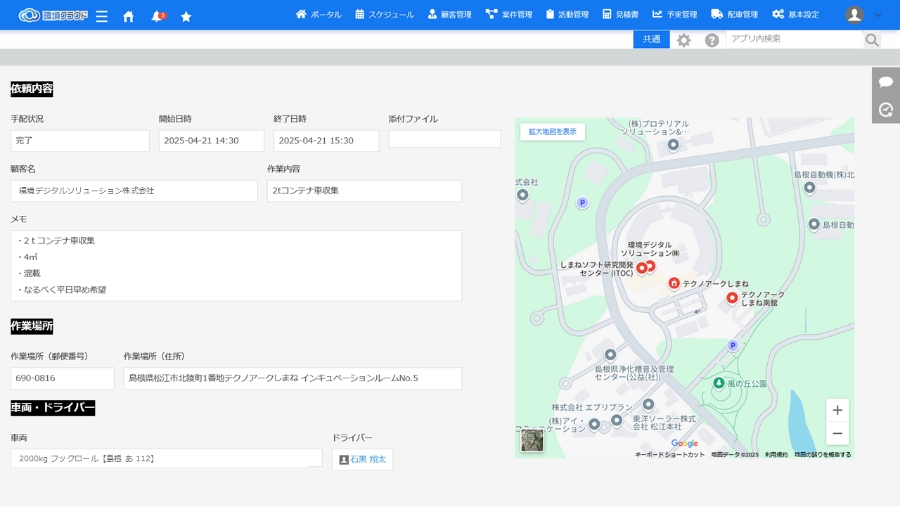This screenshot has width=900, height=507.
Task: Toggle satellite view map thumbnail
Action: pyautogui.click(x=532, y=440)
